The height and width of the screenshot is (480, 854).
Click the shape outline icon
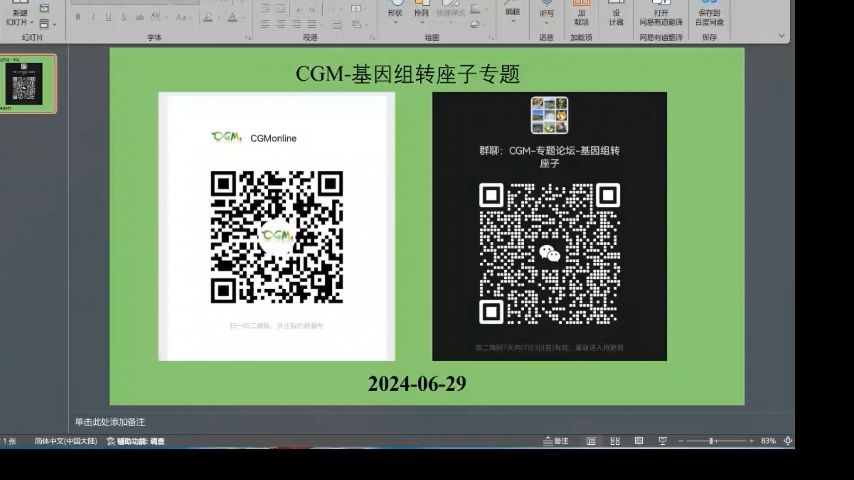[476, 9]
